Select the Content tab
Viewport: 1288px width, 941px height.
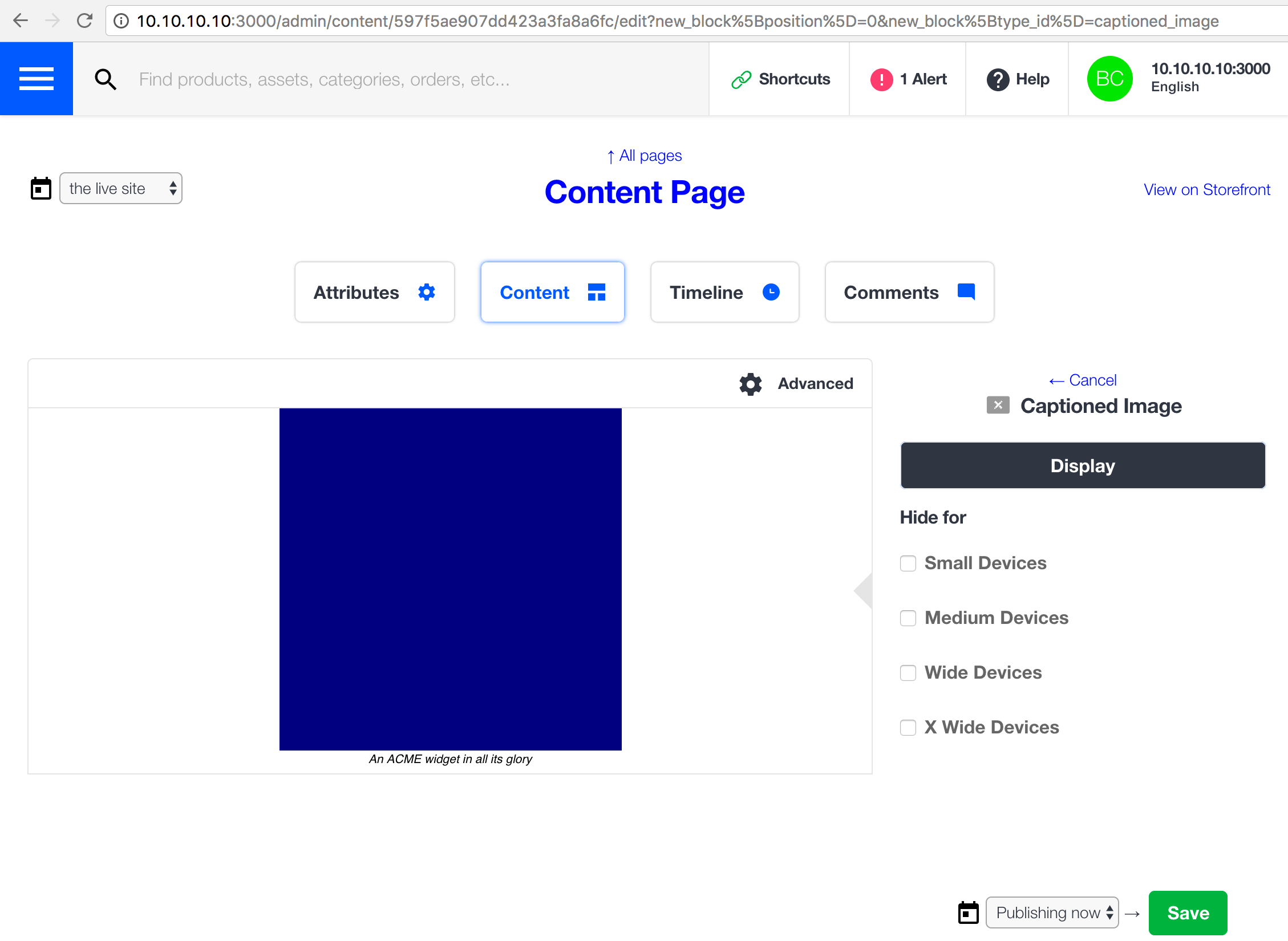(x=553, y=292)
